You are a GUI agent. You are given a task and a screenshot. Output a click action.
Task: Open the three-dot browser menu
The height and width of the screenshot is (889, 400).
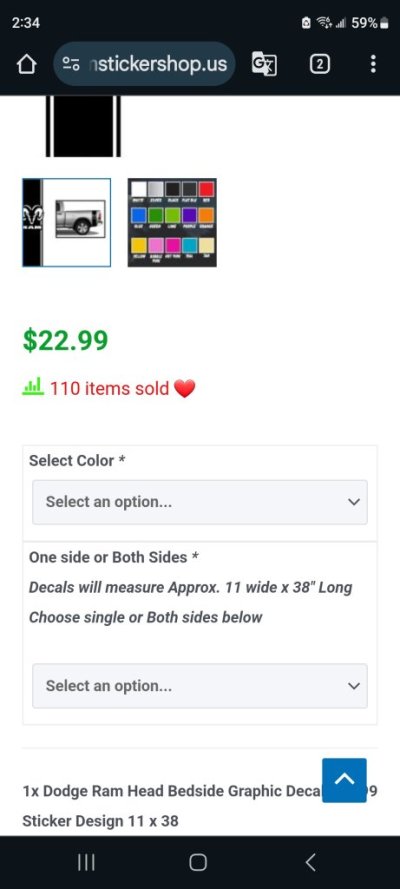pos(373,64)
